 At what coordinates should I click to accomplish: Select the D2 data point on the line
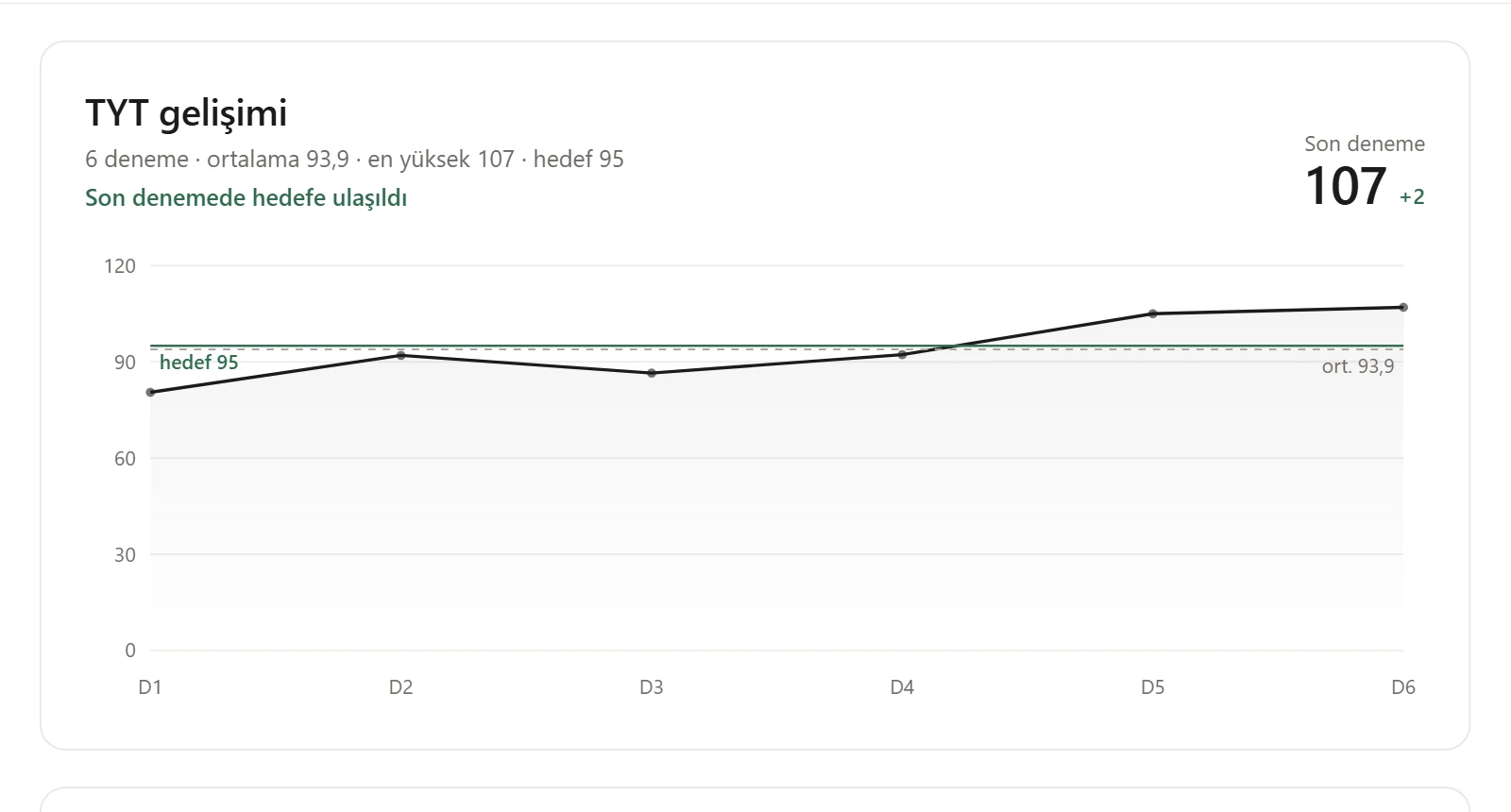pos(401,355)
